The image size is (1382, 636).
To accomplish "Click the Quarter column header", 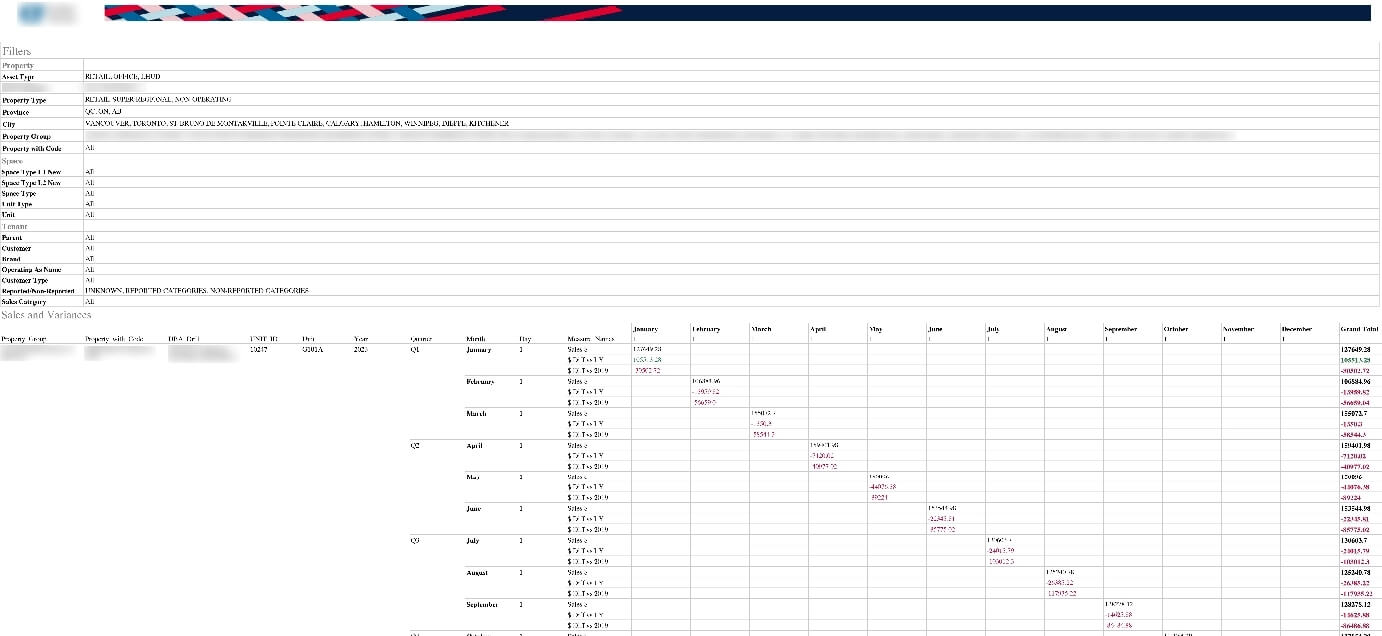I will (421, 339).
